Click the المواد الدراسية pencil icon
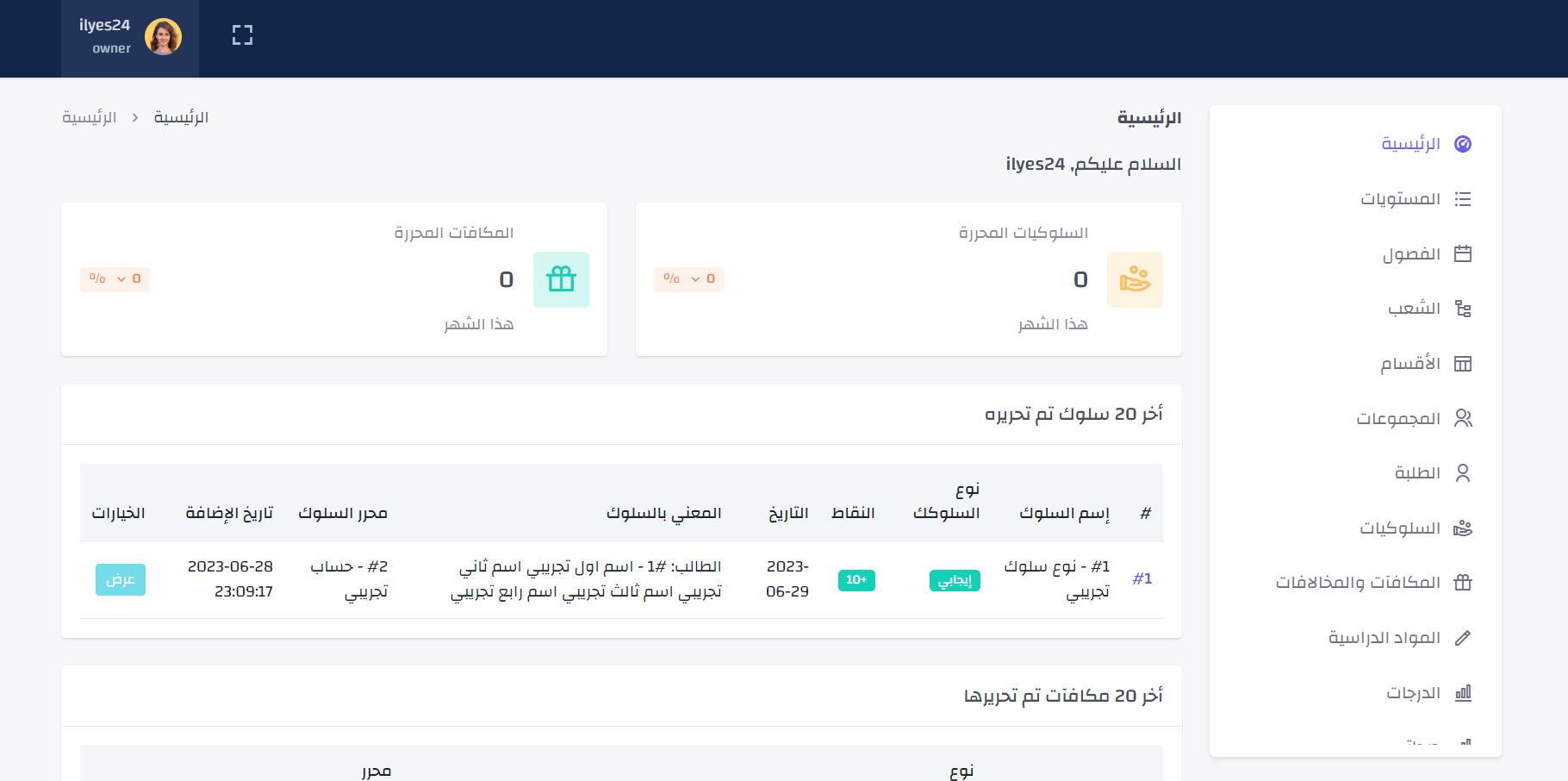Viewport: 1568px width, 781px height. (x=1463, y=637)
